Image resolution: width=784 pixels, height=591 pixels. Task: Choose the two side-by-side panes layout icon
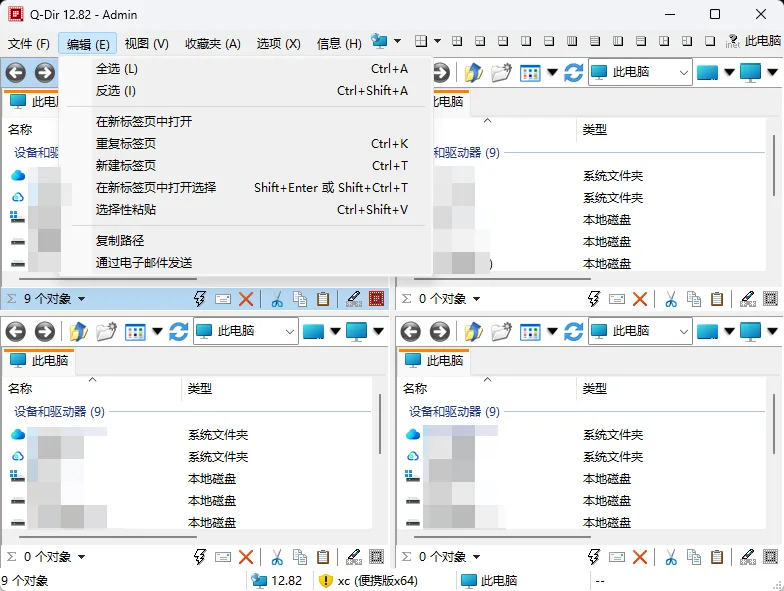coord(526,41)
